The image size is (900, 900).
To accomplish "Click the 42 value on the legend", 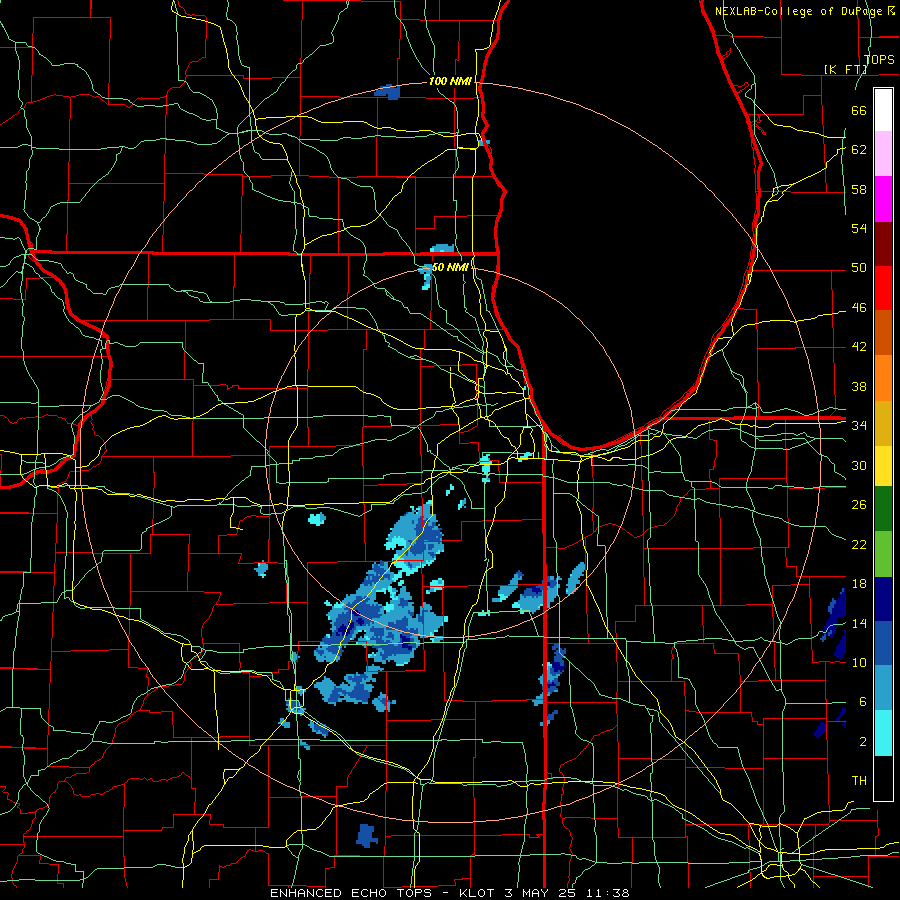I will point(859,347).
